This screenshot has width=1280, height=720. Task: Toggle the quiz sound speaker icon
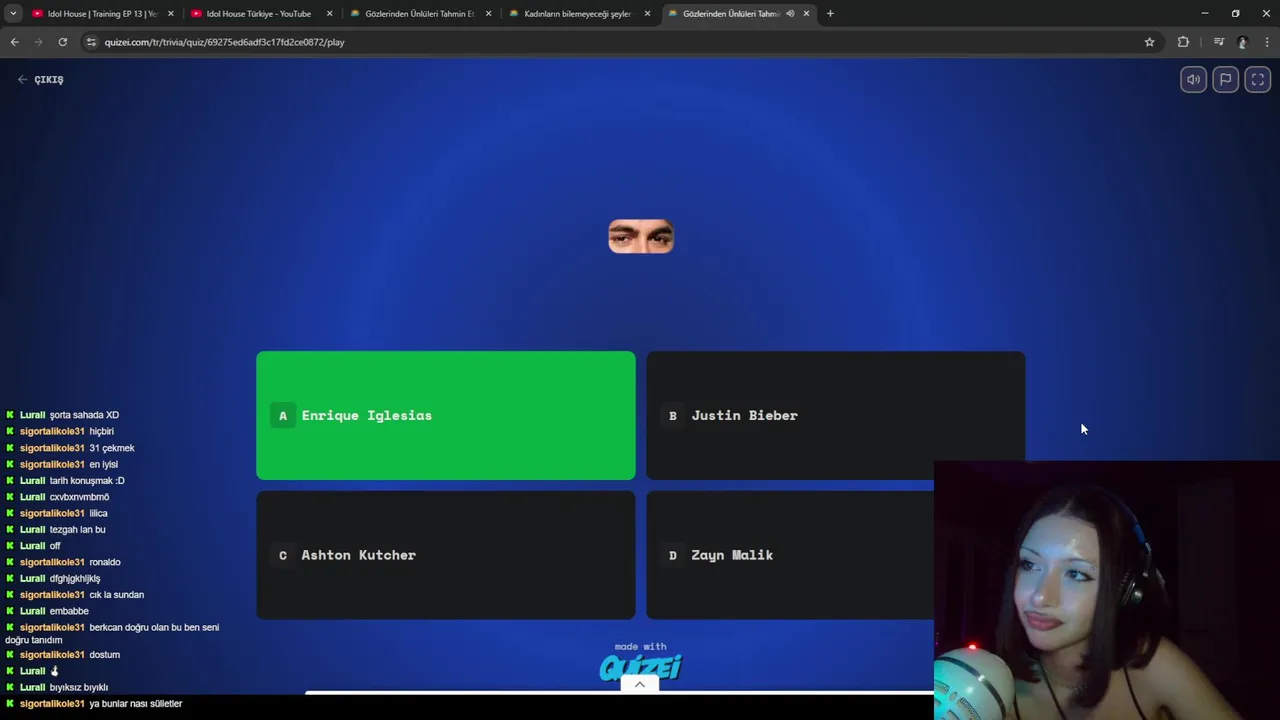(1193, 80)
